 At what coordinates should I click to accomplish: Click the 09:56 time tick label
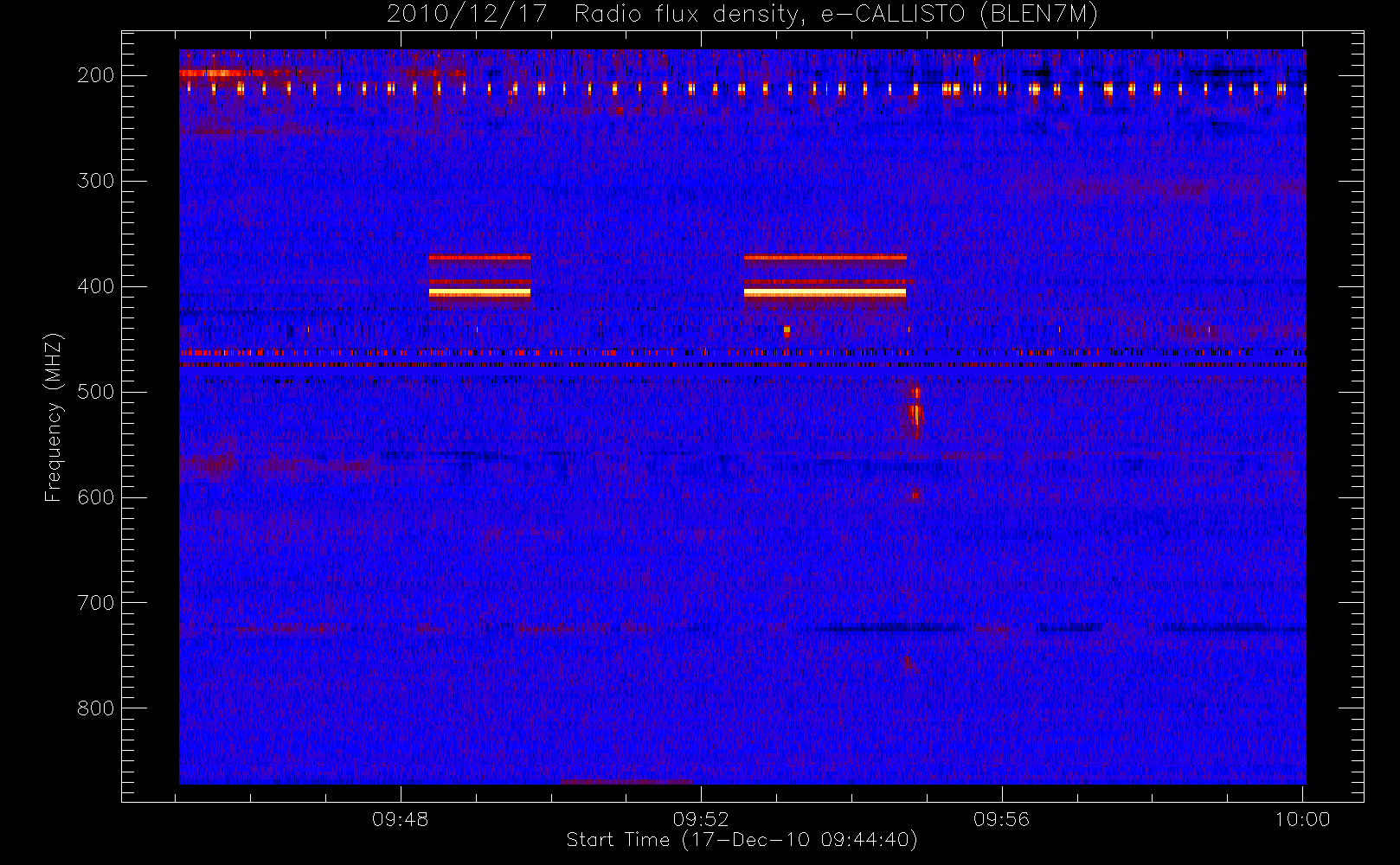point(1002,819)
